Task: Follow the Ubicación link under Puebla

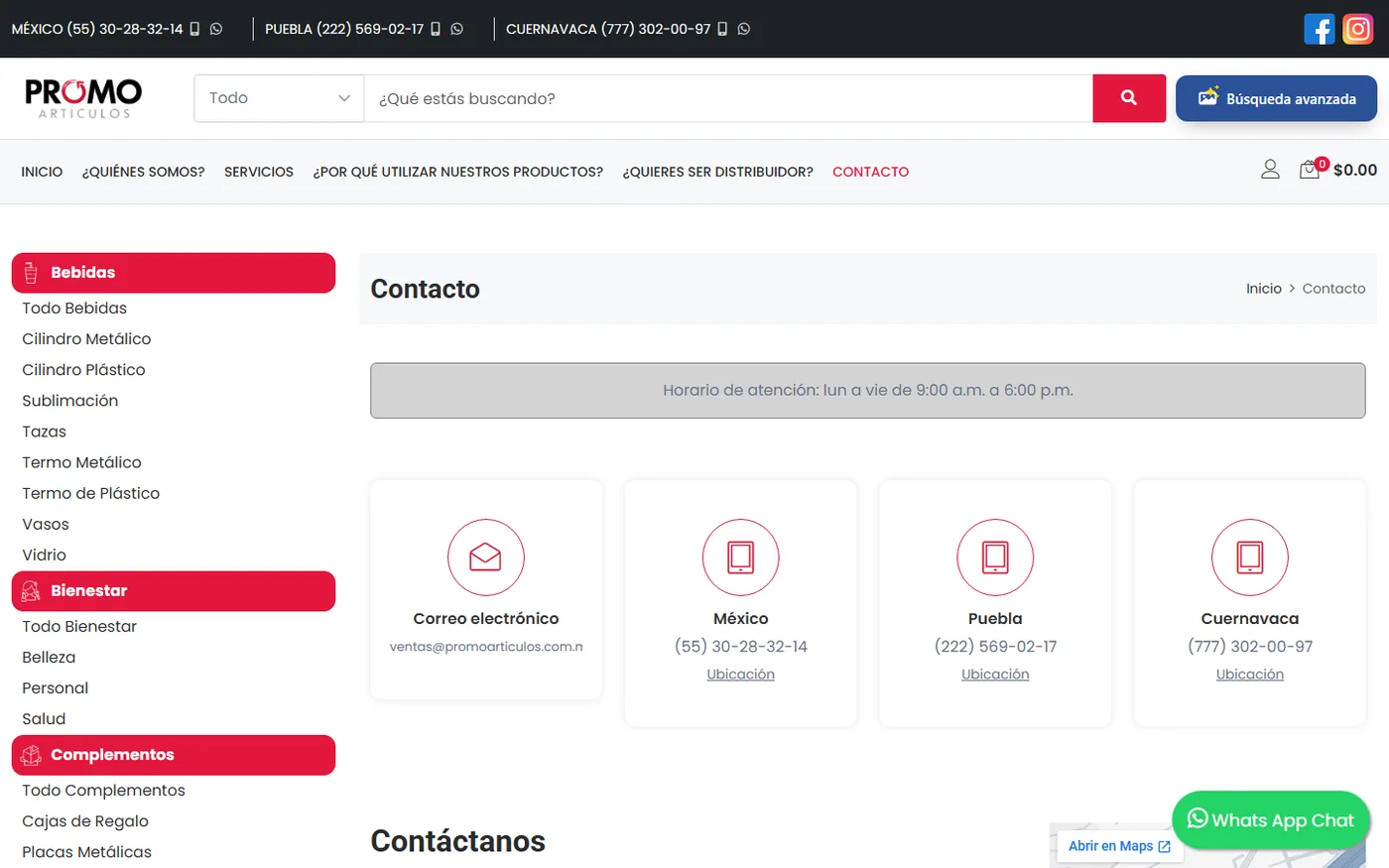Action: (995, 675)
